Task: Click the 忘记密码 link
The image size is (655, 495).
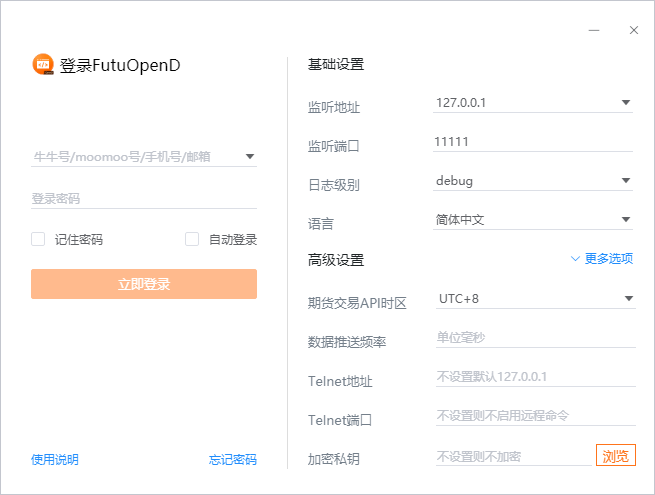Action: click(233, 460)
